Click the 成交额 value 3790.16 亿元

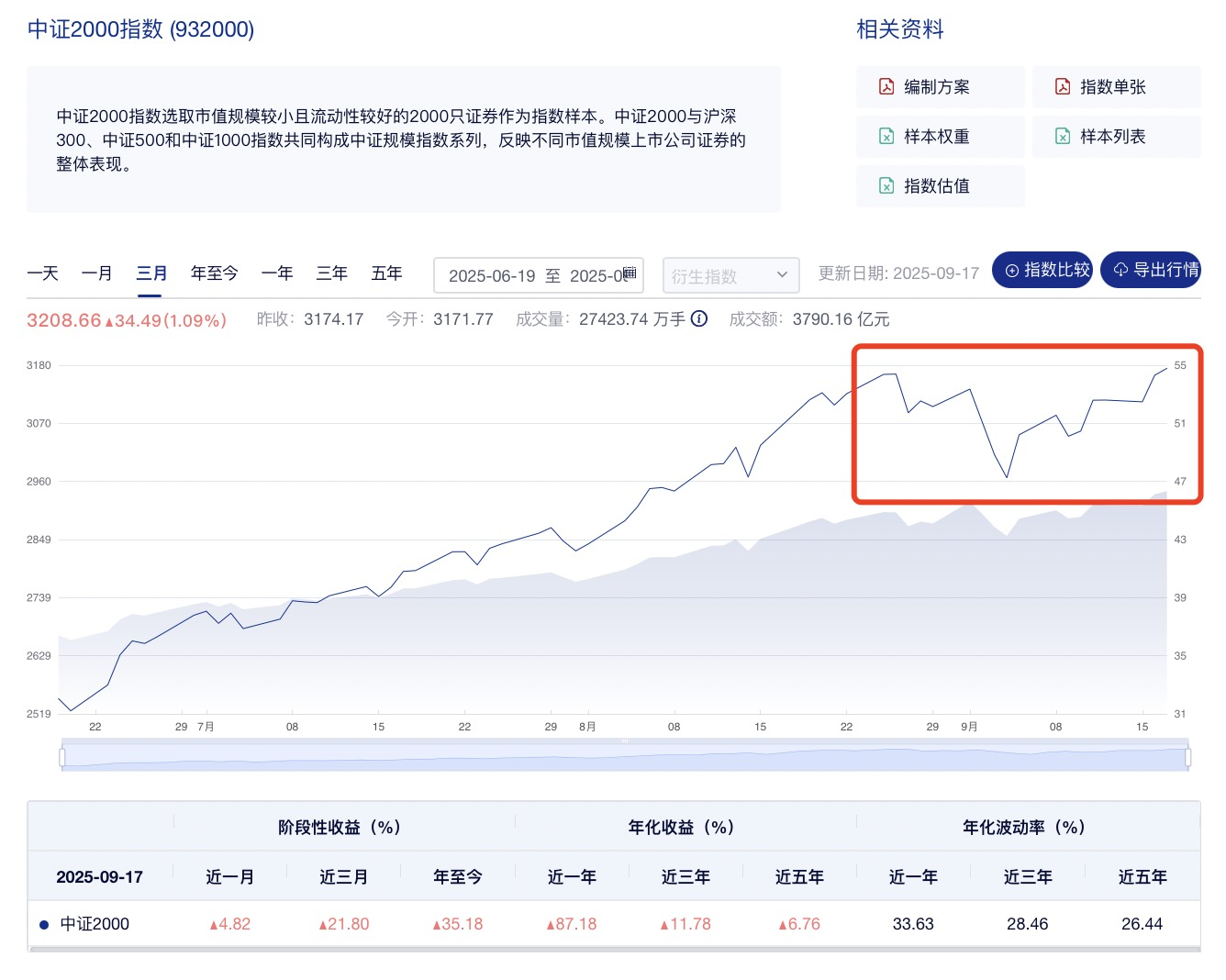pyautogui.click(x=841, y=319)
